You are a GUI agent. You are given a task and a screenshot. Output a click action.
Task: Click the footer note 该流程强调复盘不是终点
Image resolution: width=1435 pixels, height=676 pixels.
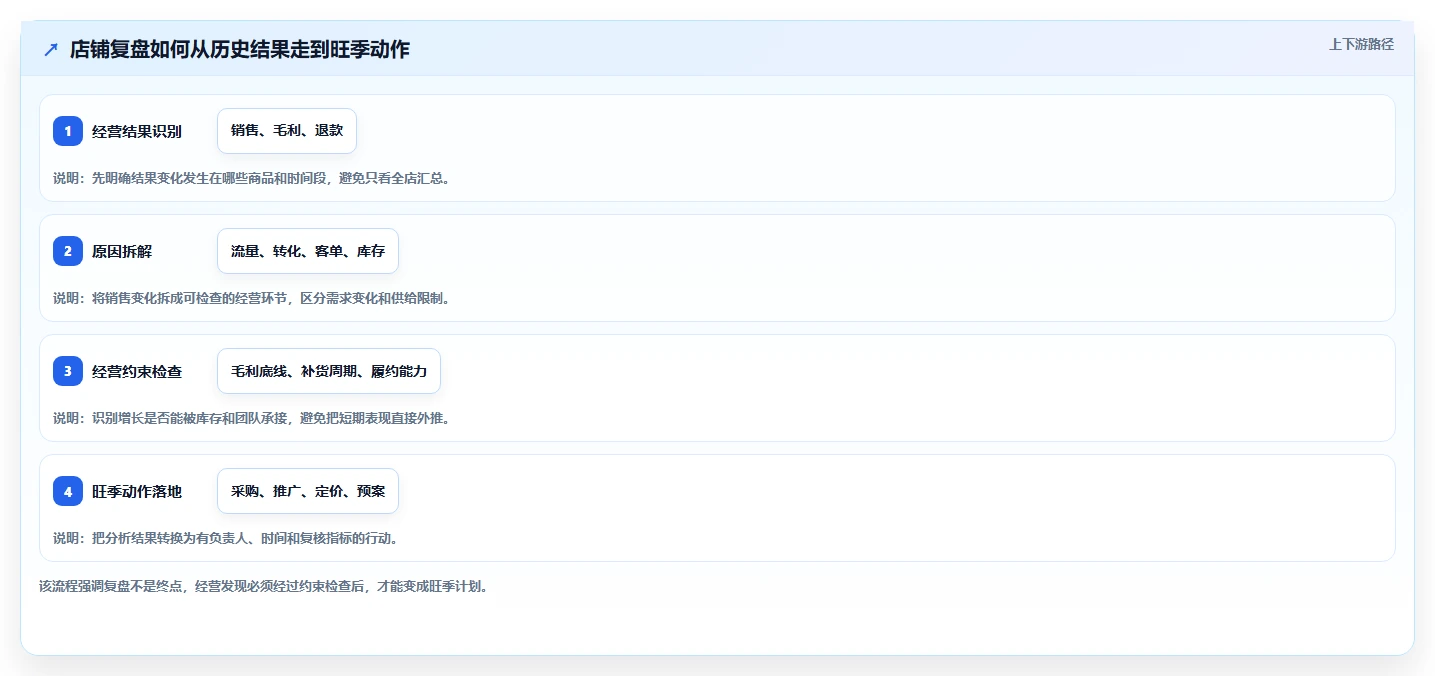coord(264,586)
